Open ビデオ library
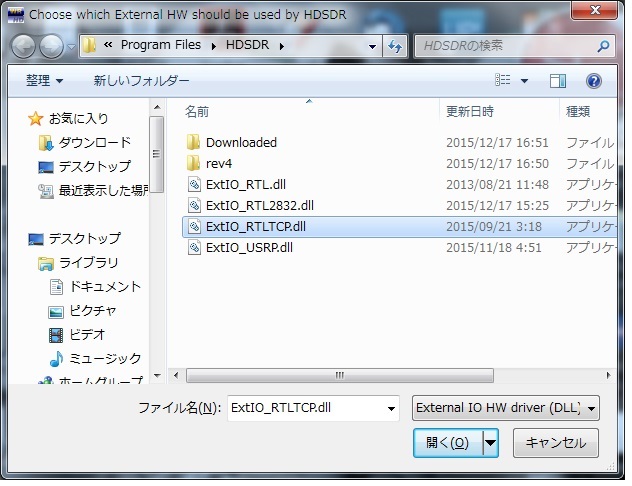Image resolution: width=632 pixels, height=486 pixels. 87,334
